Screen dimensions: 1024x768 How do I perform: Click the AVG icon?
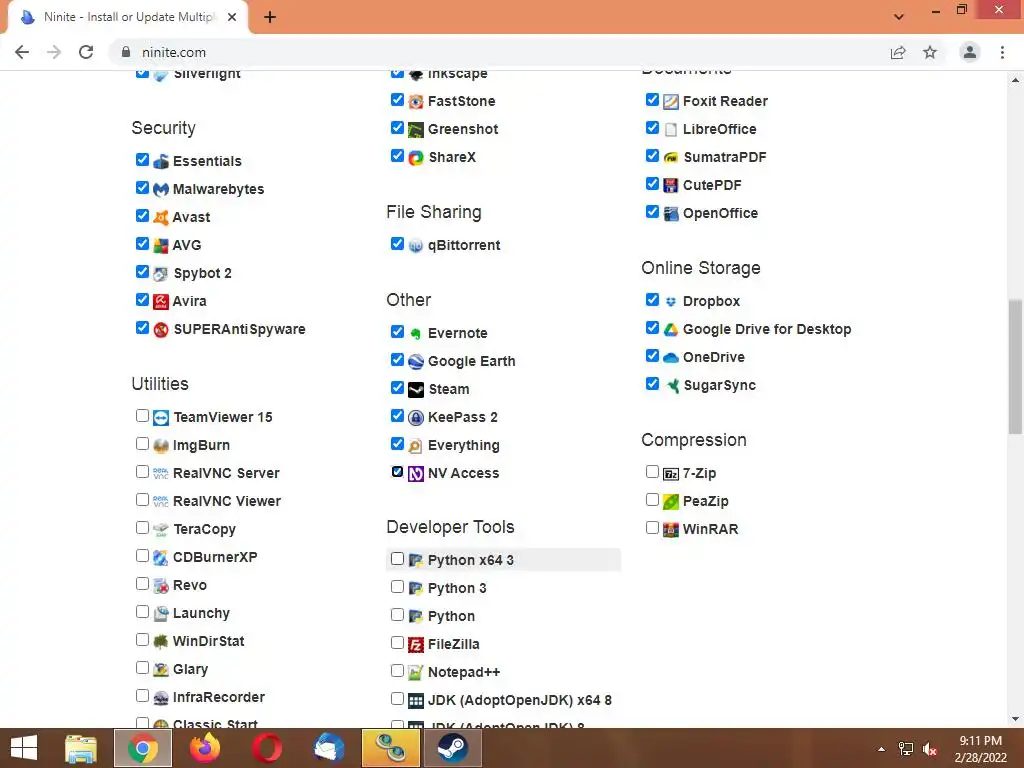(161, 246)
